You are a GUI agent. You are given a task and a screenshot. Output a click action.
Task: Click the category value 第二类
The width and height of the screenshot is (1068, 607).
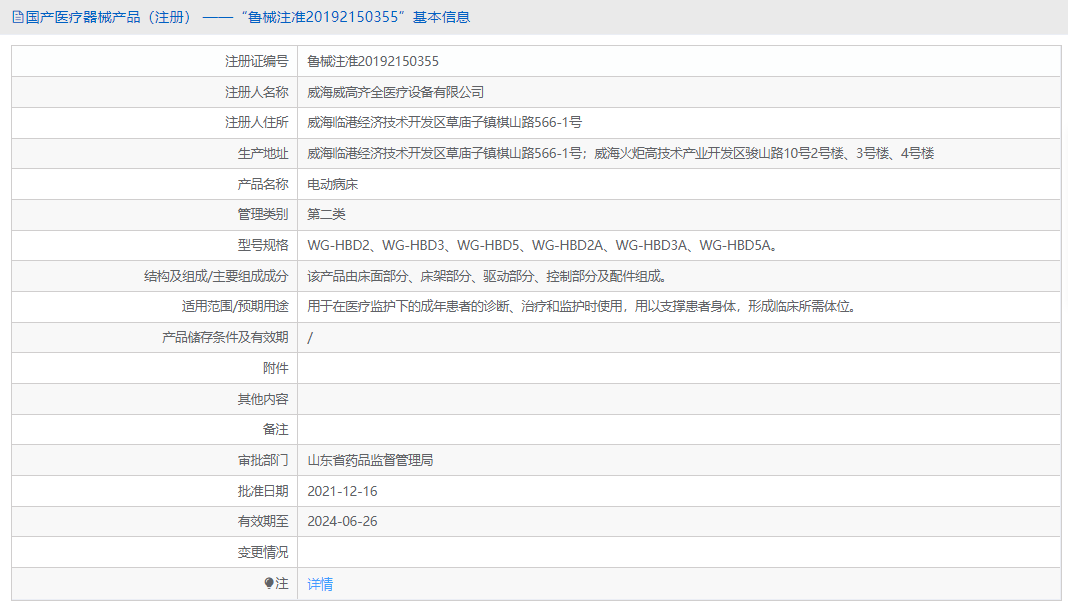(326, 215)
